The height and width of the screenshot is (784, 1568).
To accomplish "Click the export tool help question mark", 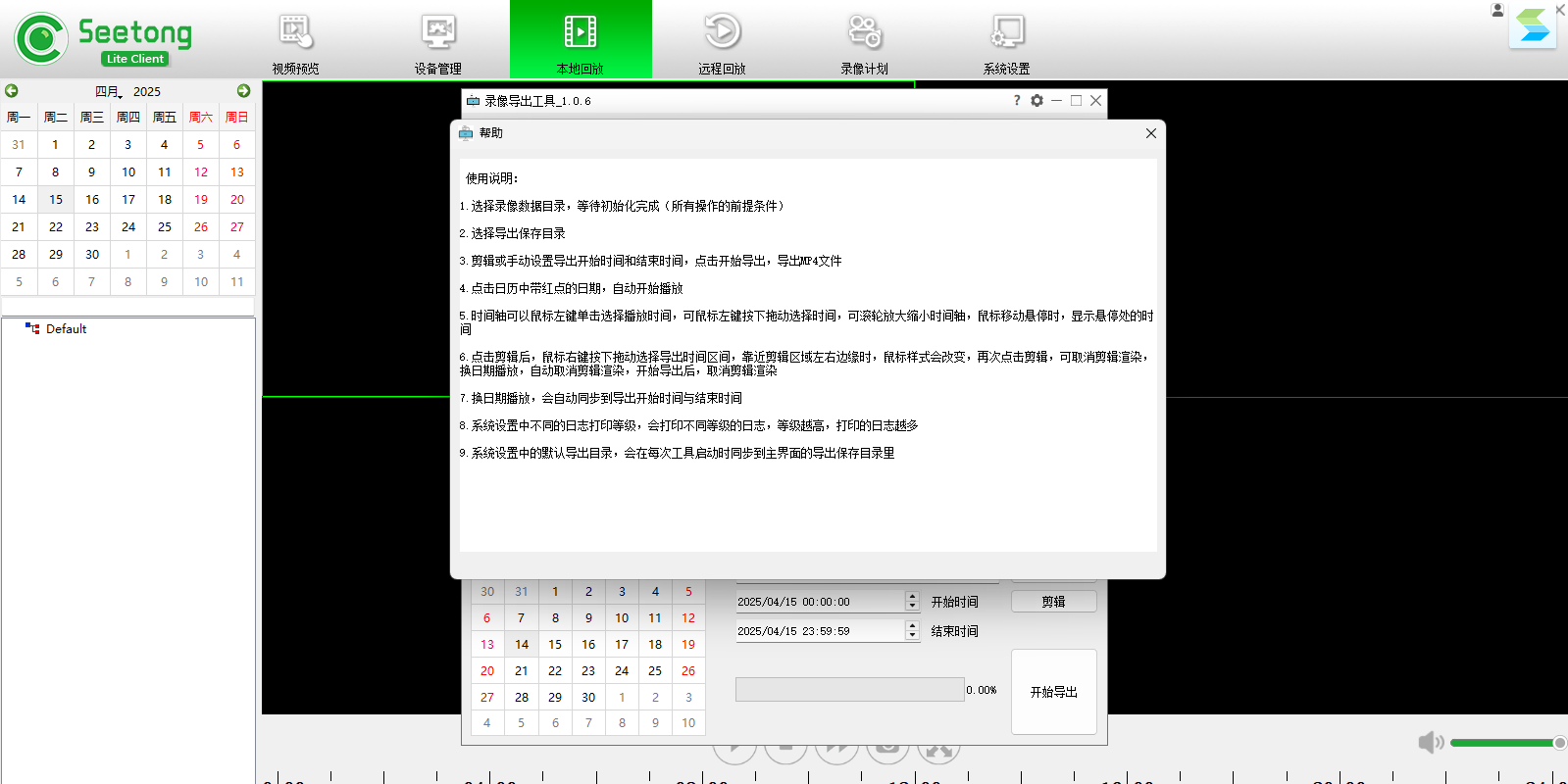I will pos(1016,101).
